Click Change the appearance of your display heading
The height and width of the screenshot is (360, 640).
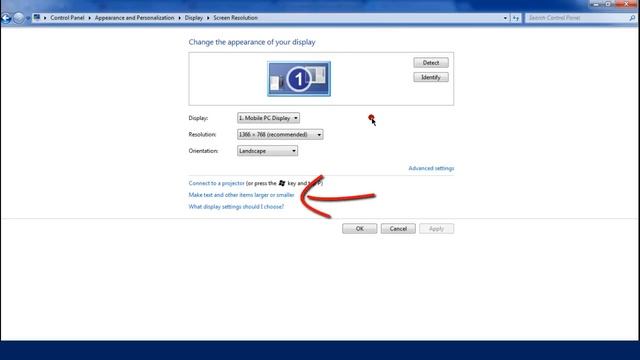252,42
